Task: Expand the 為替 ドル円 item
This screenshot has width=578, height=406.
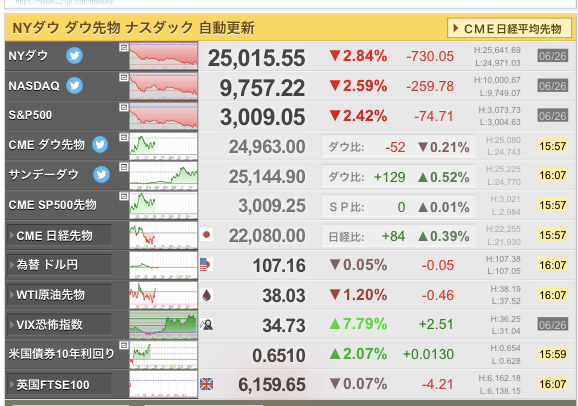Action: click(x=59, y=265)
